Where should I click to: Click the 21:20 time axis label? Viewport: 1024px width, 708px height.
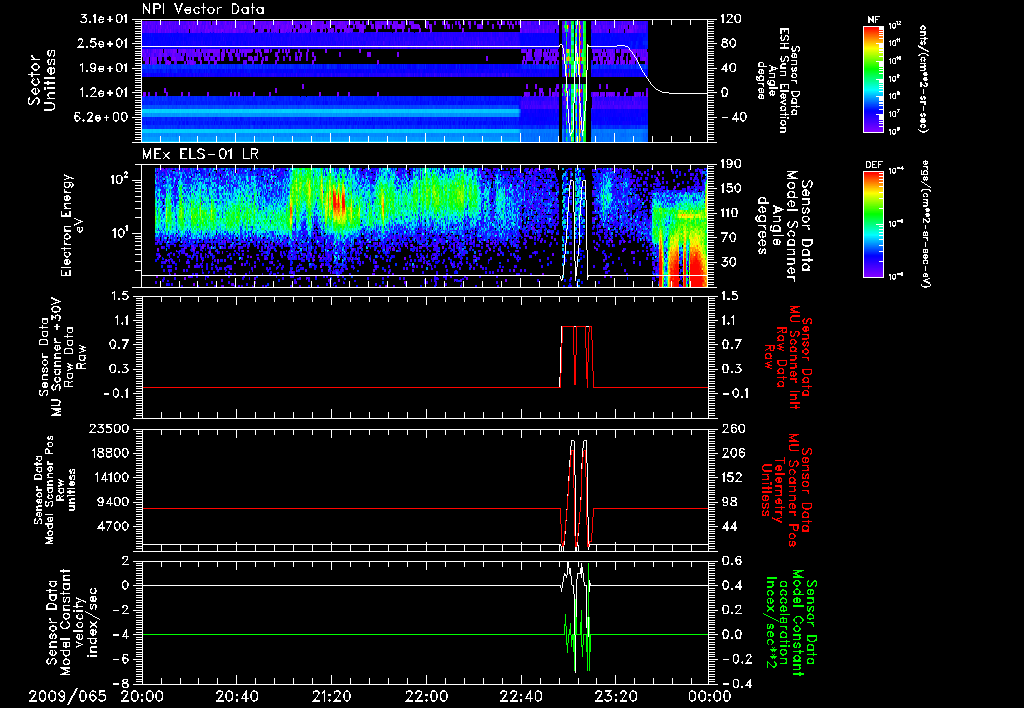point(331,696)
